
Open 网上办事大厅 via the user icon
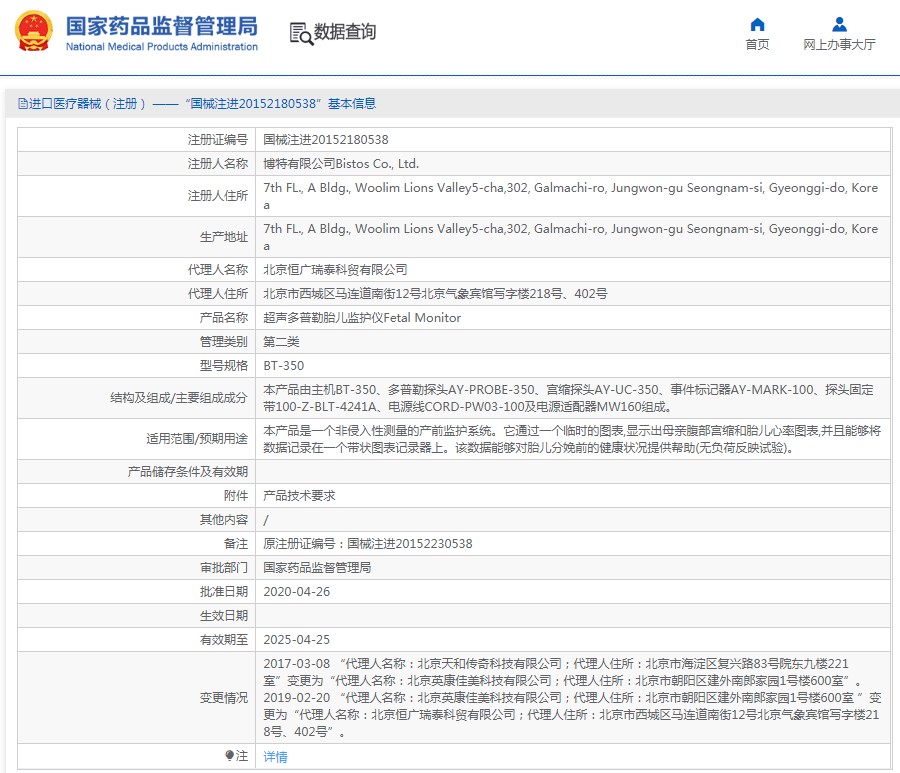point(839,24)
